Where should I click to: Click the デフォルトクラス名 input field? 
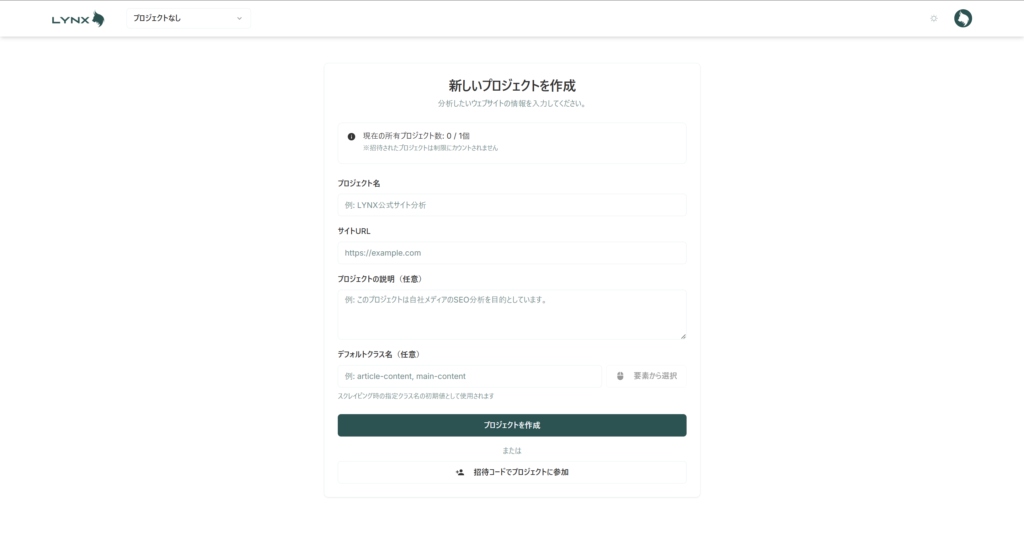coord(470,376)
